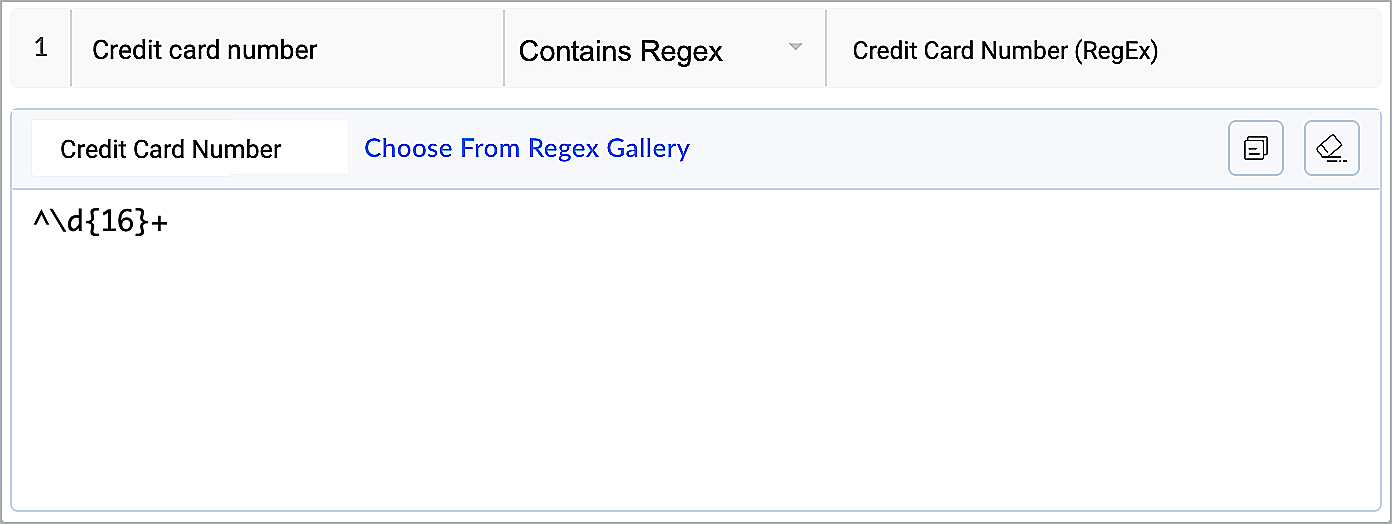Click the copy regex pattern icon

(1255, 149)
